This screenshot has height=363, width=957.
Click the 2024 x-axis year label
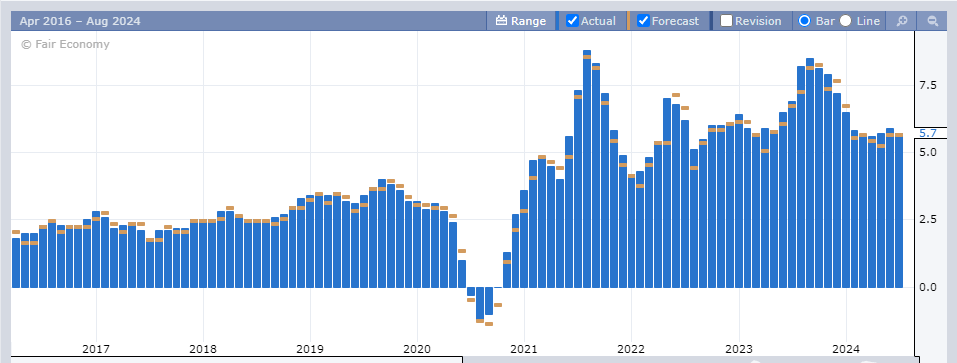coord(847,350)
